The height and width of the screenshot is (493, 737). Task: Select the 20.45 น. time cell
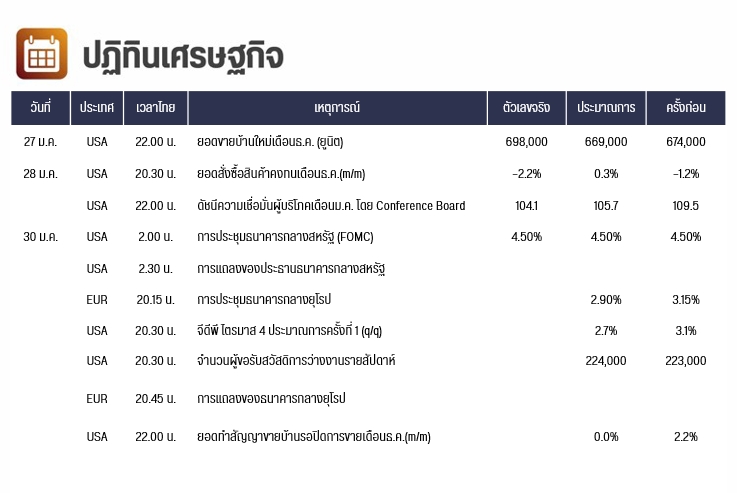coord(156,399)
